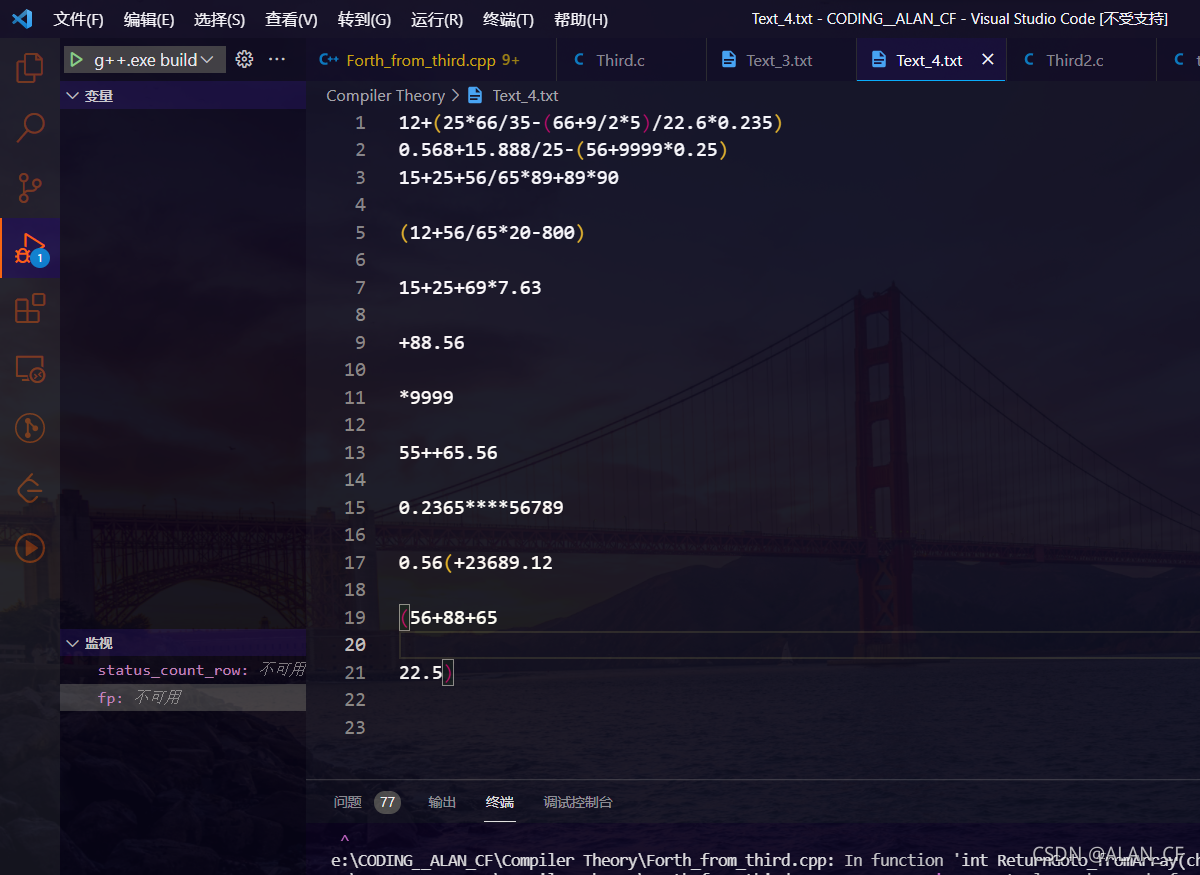Open the 转到(G) menu
This screenshot has height=875, width=1200.
point(364,20)
